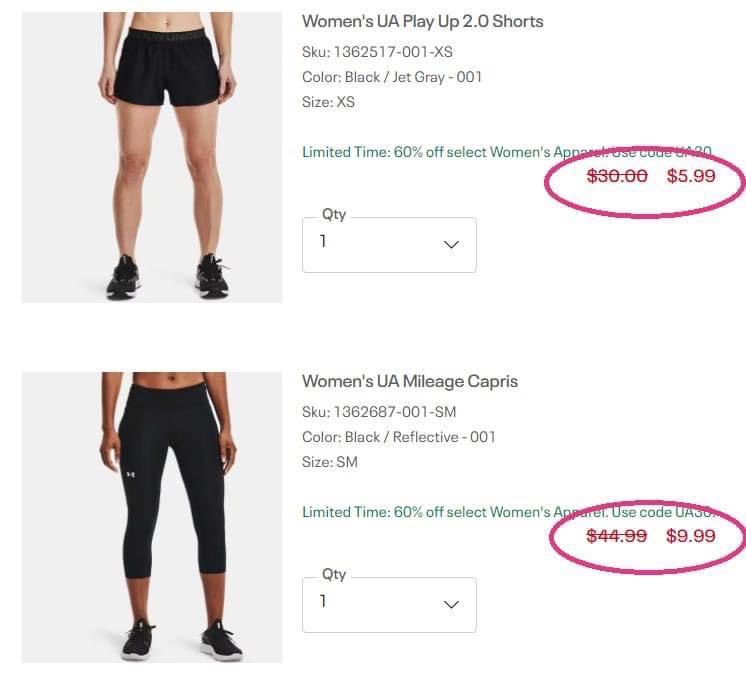
Task: Click the $9.99 sale price
Action: [x=691, y=536]
